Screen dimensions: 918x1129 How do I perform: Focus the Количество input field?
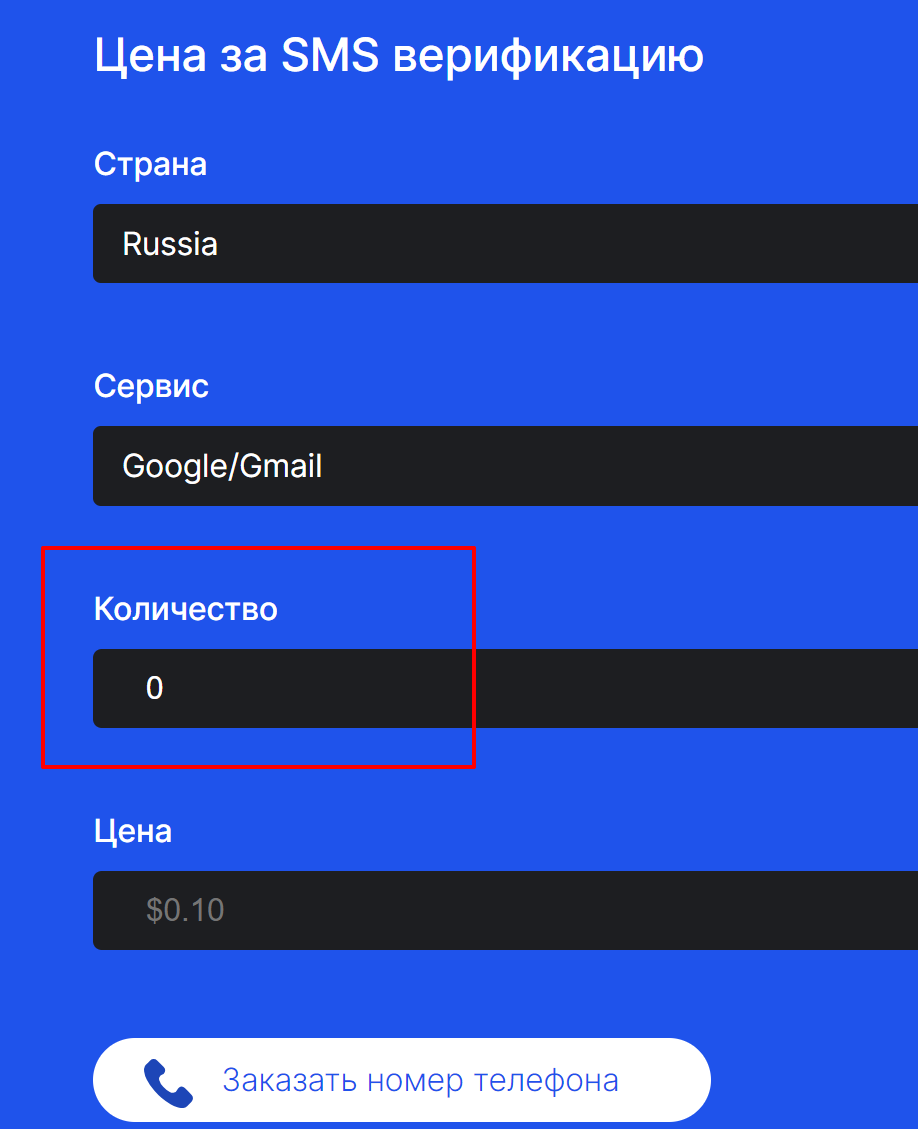point(505,688)
